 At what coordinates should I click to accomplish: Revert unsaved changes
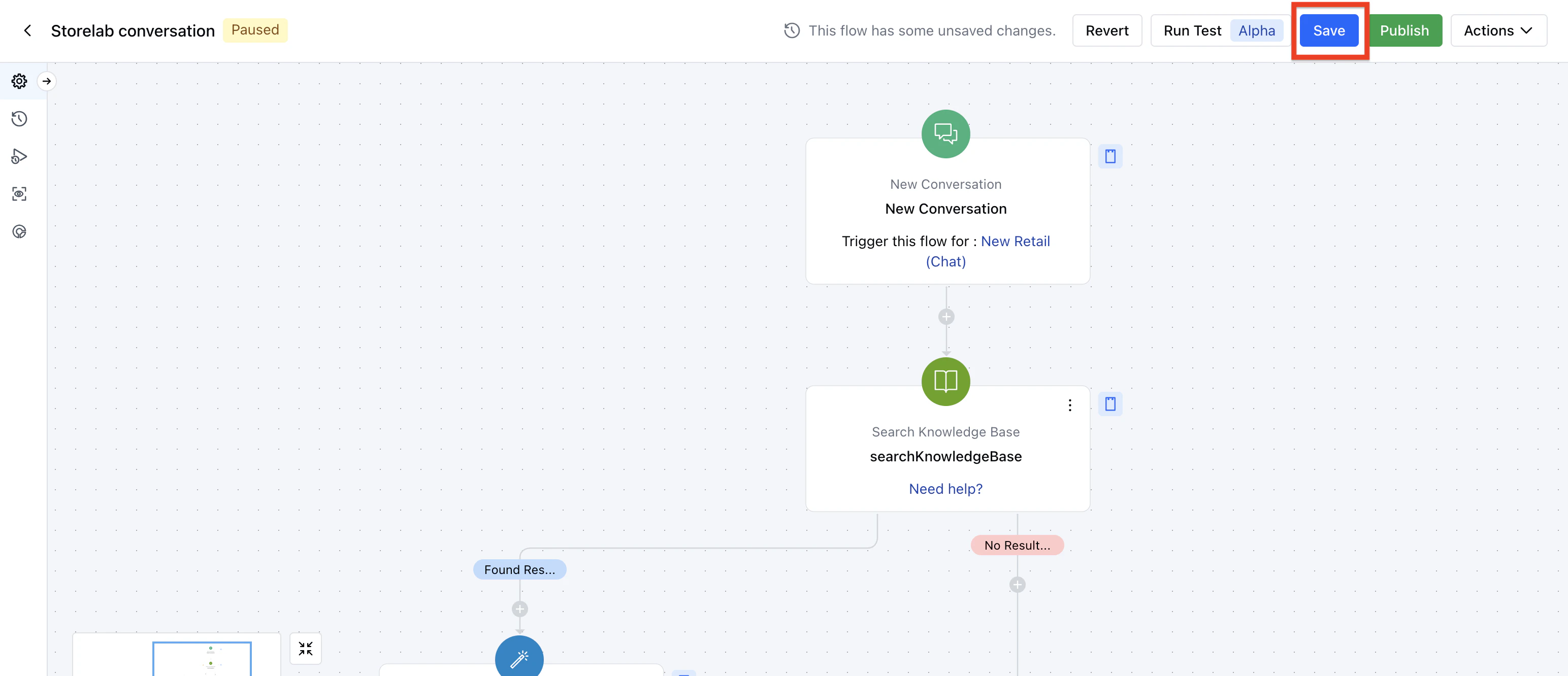click(x=1106, y=30)
